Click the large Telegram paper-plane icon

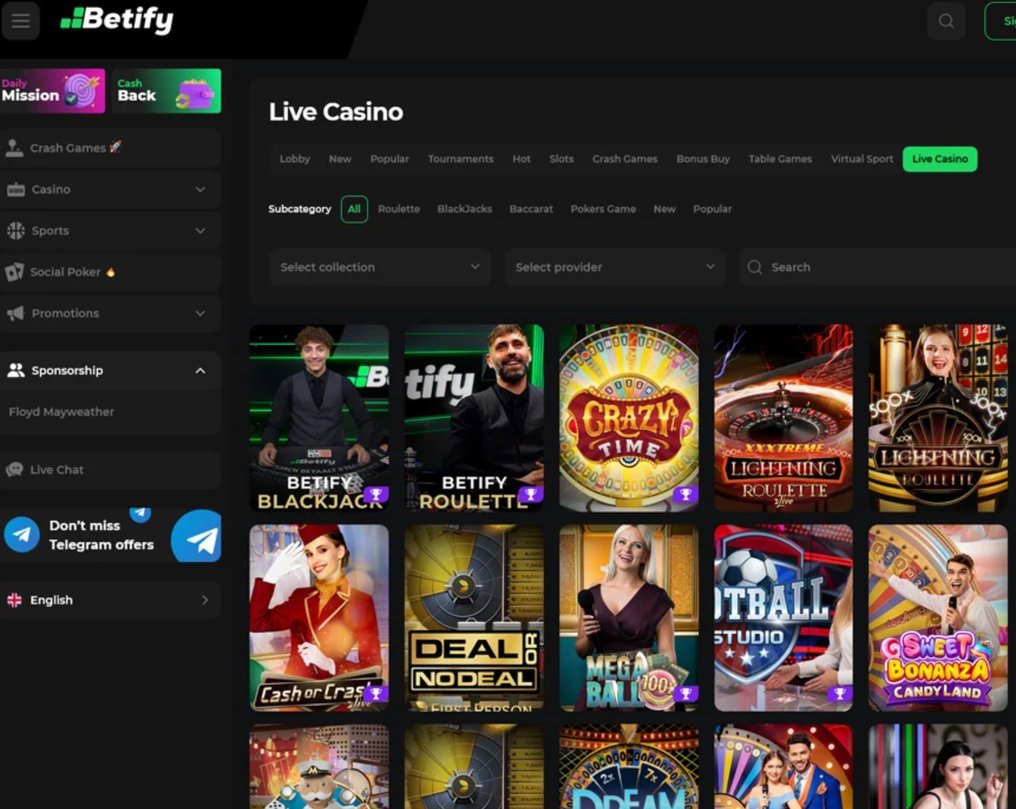point(198,538)
